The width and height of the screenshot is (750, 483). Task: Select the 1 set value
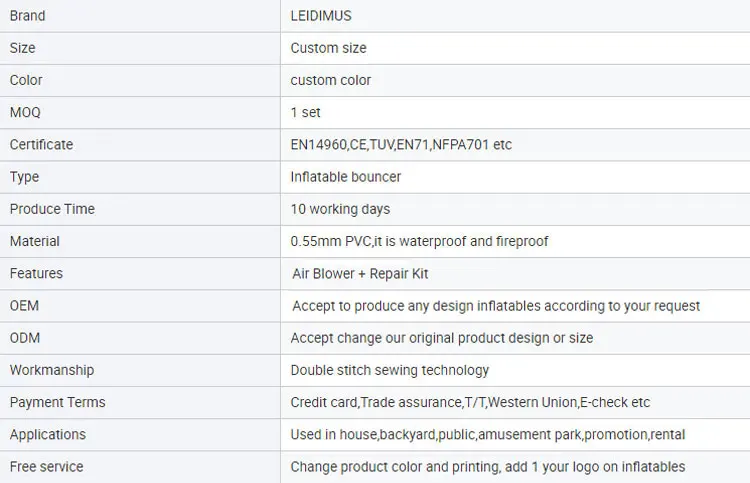pyautogui.click(x=305, y=112)
